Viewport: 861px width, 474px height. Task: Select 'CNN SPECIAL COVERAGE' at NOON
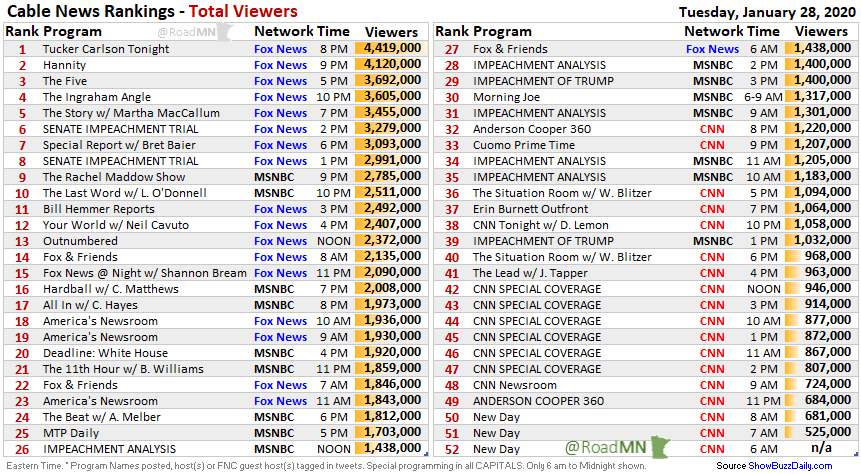(537, 289)
